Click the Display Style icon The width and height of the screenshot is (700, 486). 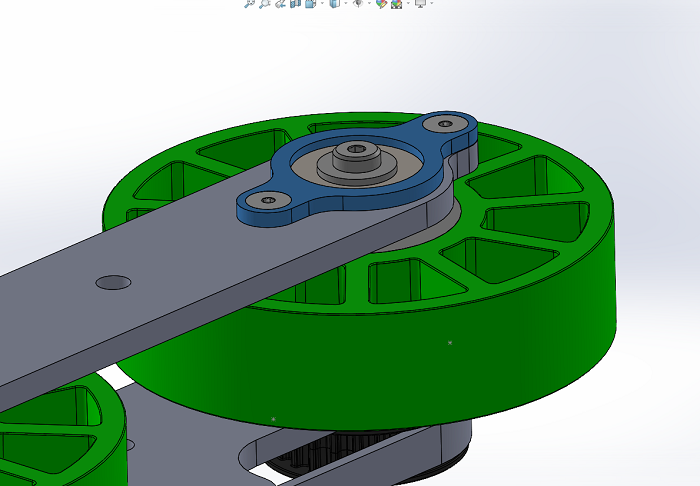(334, 3)
